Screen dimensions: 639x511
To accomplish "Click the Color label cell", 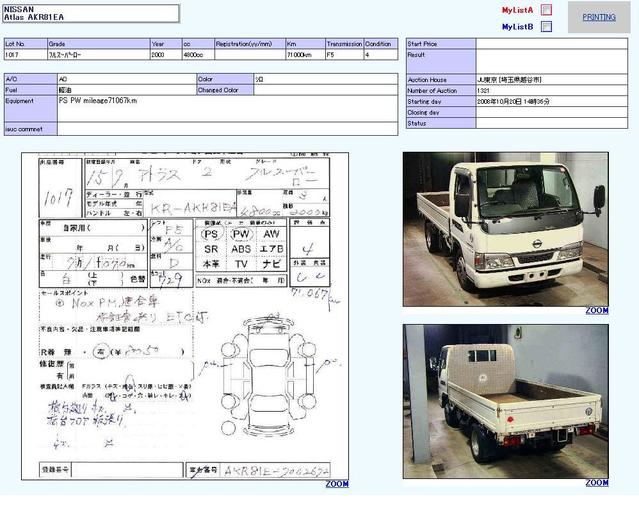I will coord(225,79).
